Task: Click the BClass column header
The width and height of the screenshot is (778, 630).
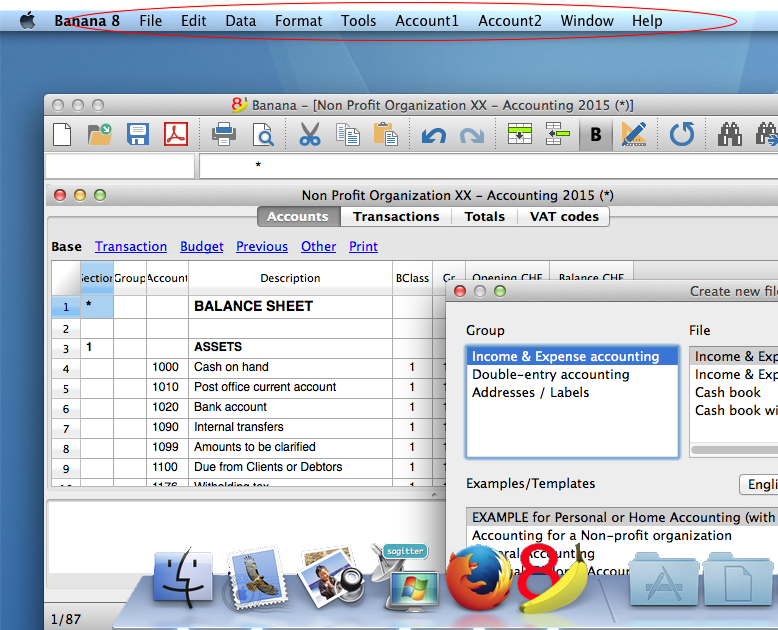Action: (412, 278)
